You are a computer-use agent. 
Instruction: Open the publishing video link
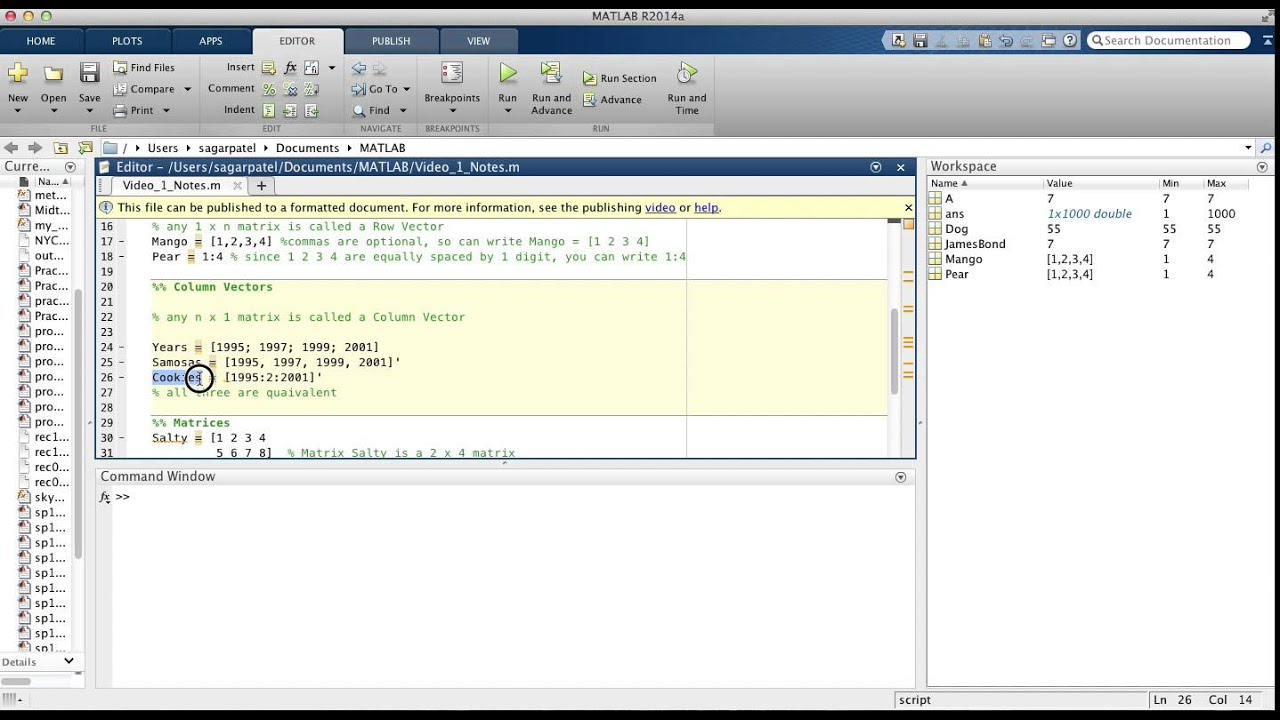660,208
